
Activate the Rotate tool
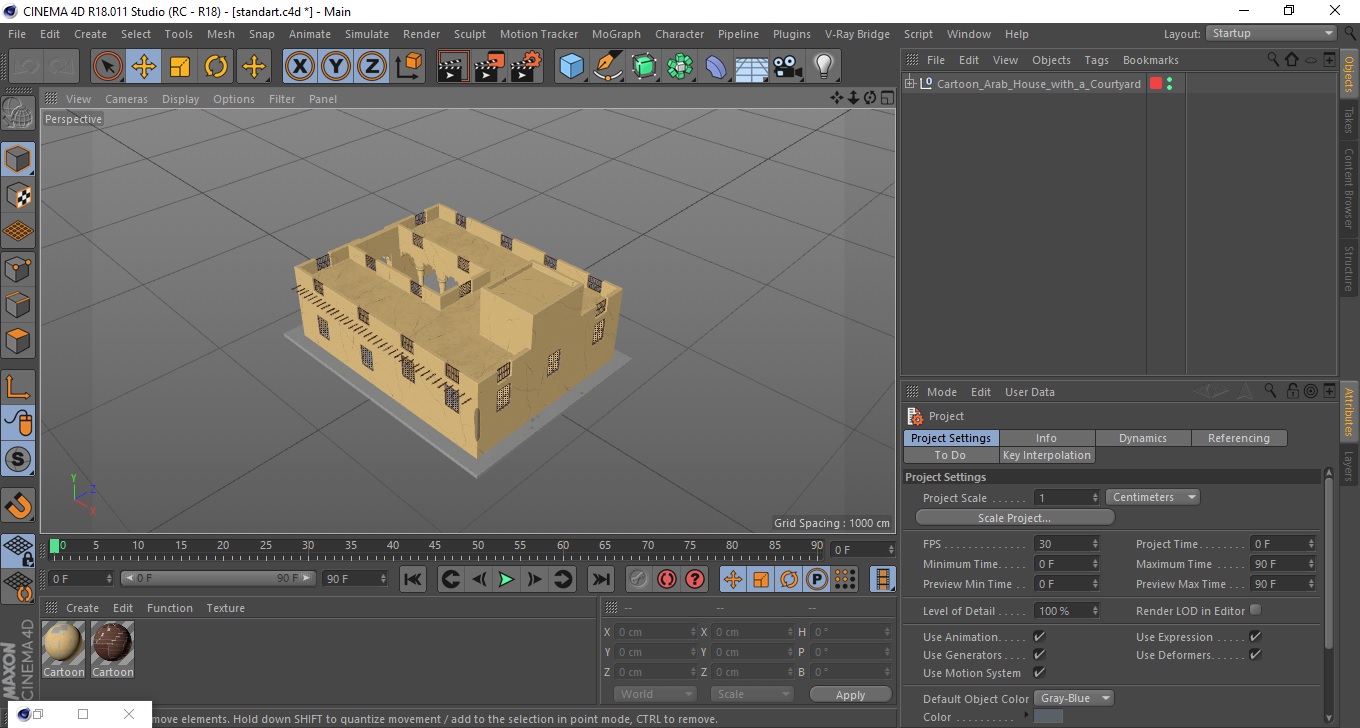(x=216, y=67)
